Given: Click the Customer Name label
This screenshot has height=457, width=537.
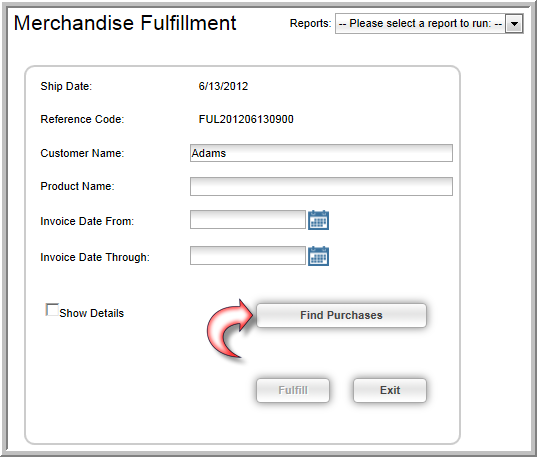Looking at the screenshot, I should coord(82,153).
